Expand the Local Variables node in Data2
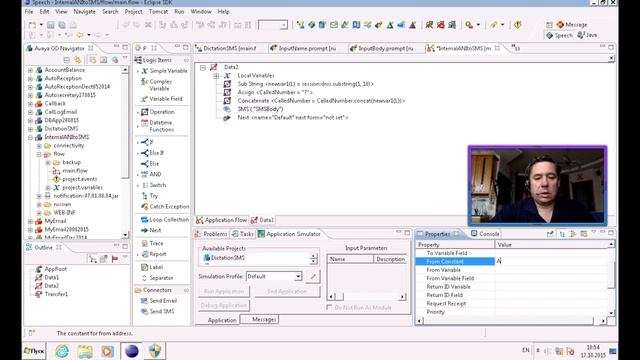 (216, 76)
